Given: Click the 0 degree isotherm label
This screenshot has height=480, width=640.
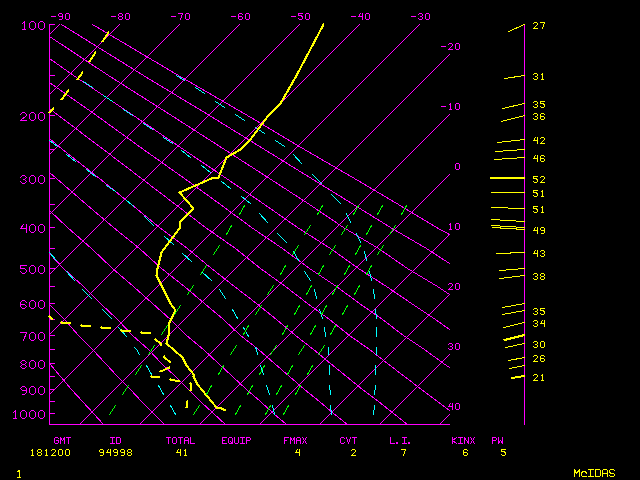Looking at the screenshot, I should point(456,167).
